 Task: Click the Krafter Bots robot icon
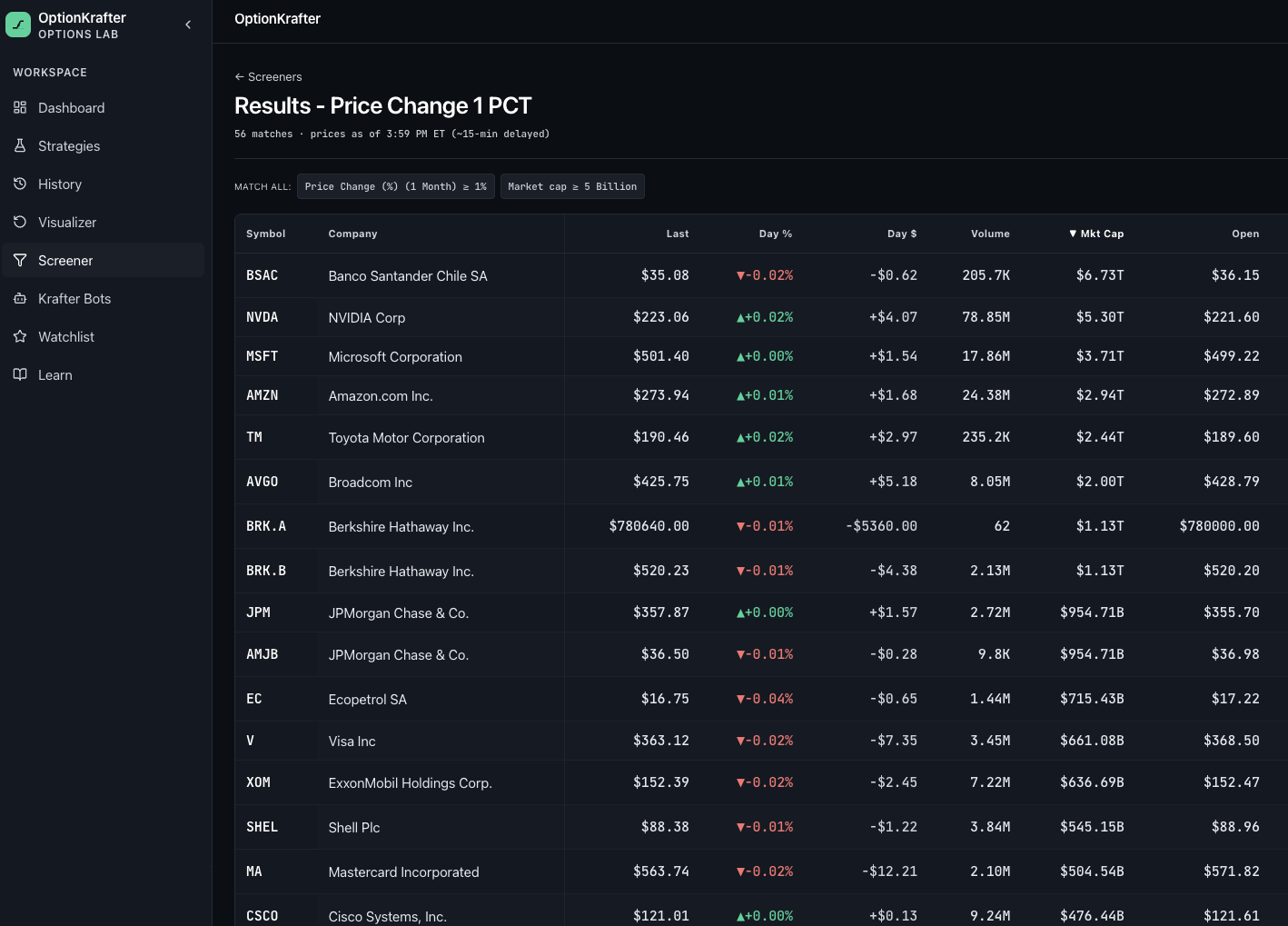pos(20,298)
